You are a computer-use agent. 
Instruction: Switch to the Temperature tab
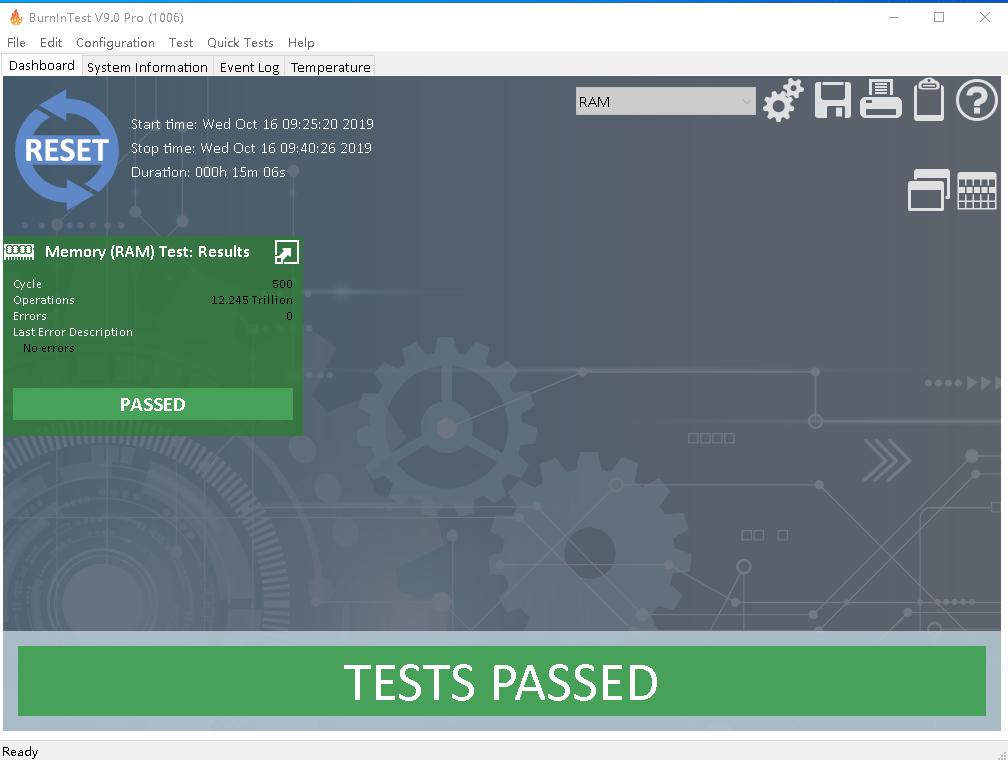click(330, 67)
